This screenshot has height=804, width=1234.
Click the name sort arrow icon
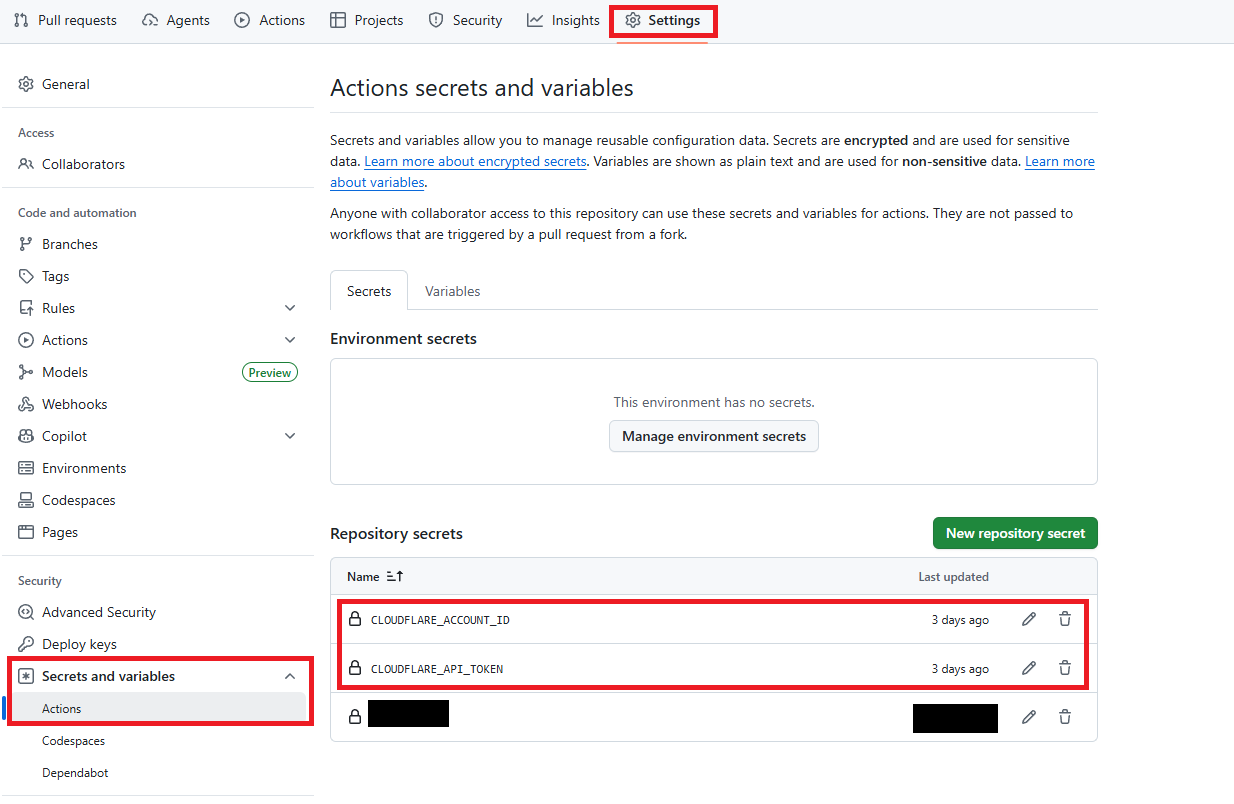pyautogui.click(x=394, y=577)
